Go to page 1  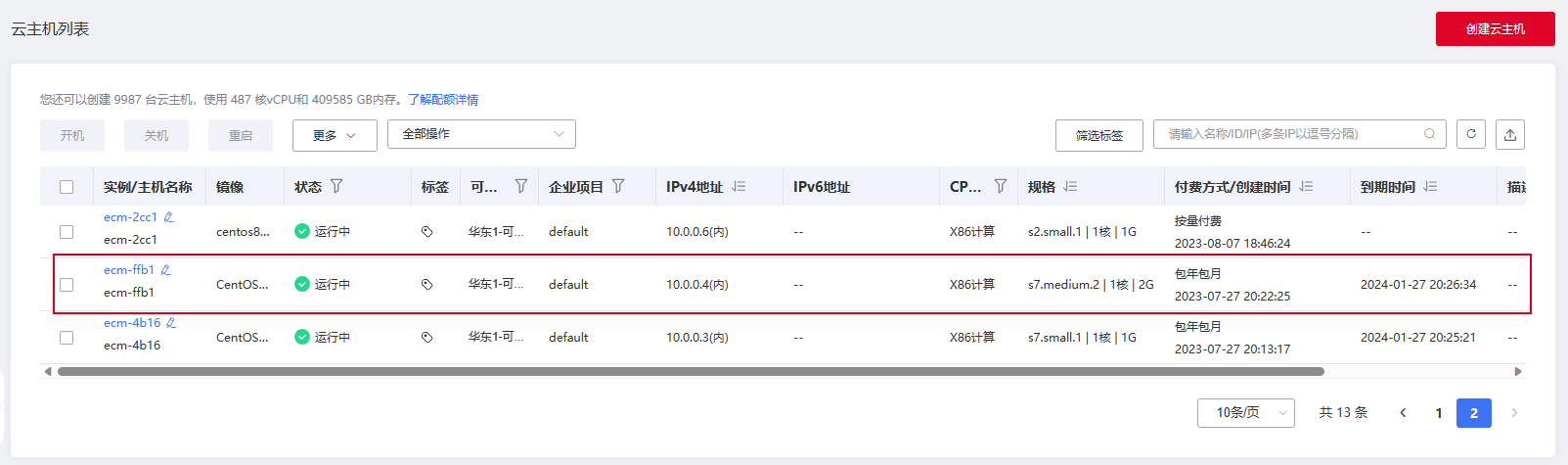pyautogui.click(x=1439, y=413)
